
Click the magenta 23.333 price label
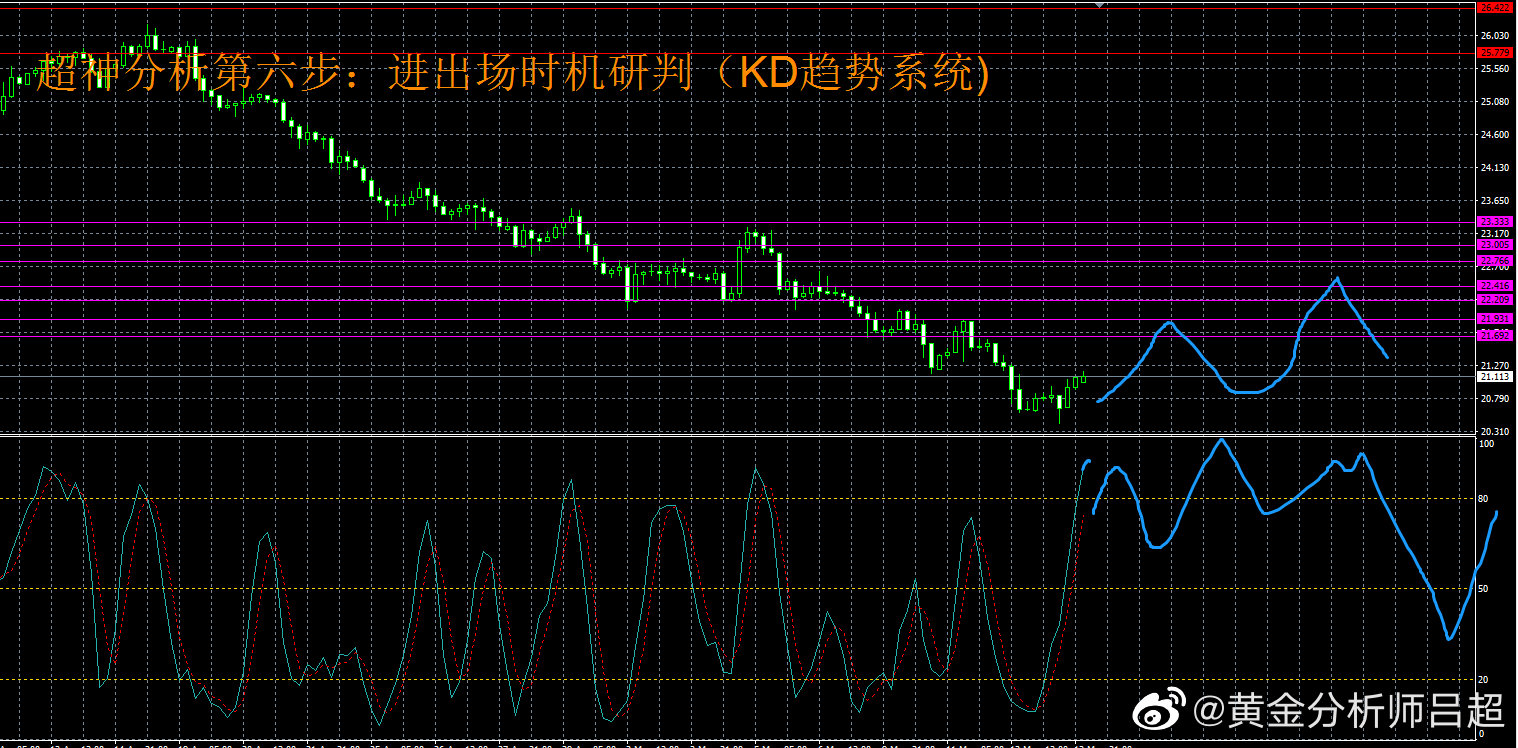tap(1495, 222)
